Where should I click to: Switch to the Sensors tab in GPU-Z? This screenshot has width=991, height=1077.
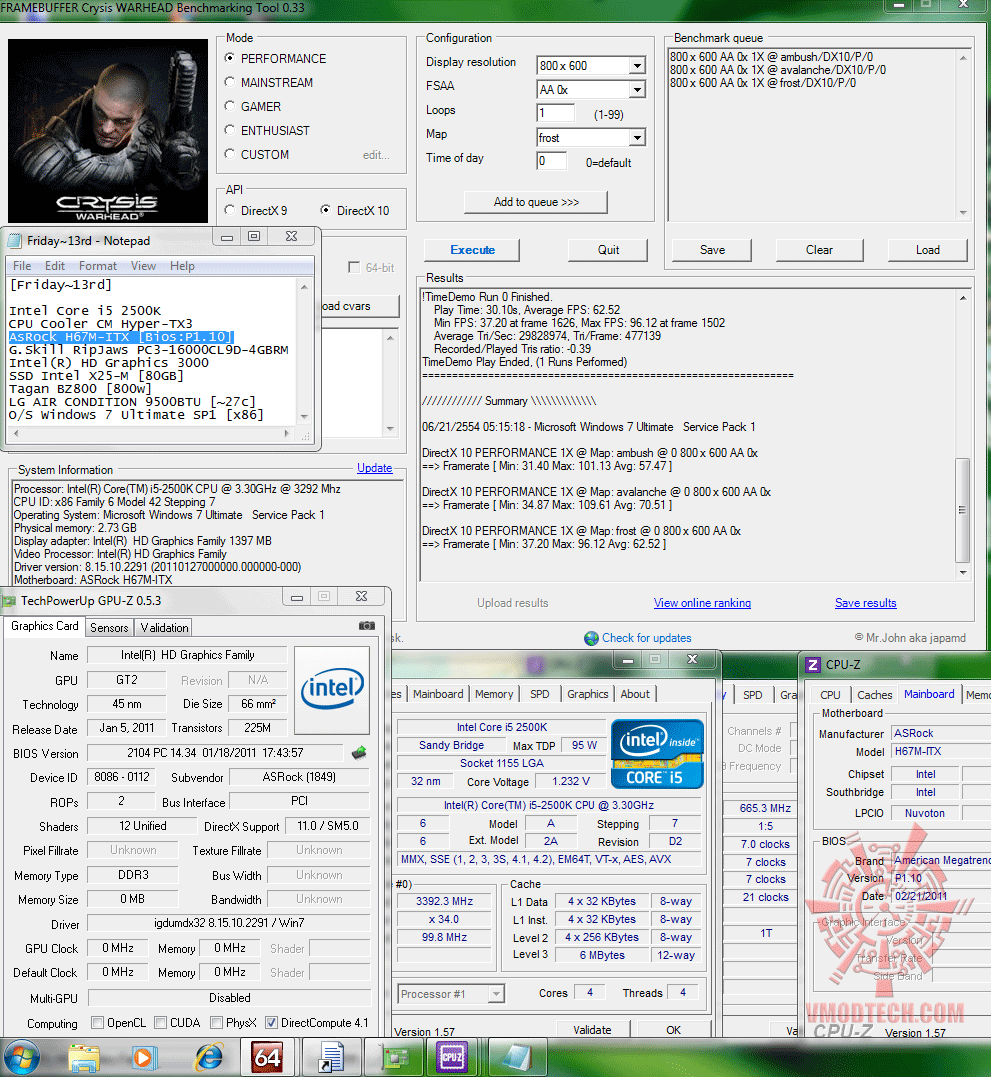coord(109,628)
